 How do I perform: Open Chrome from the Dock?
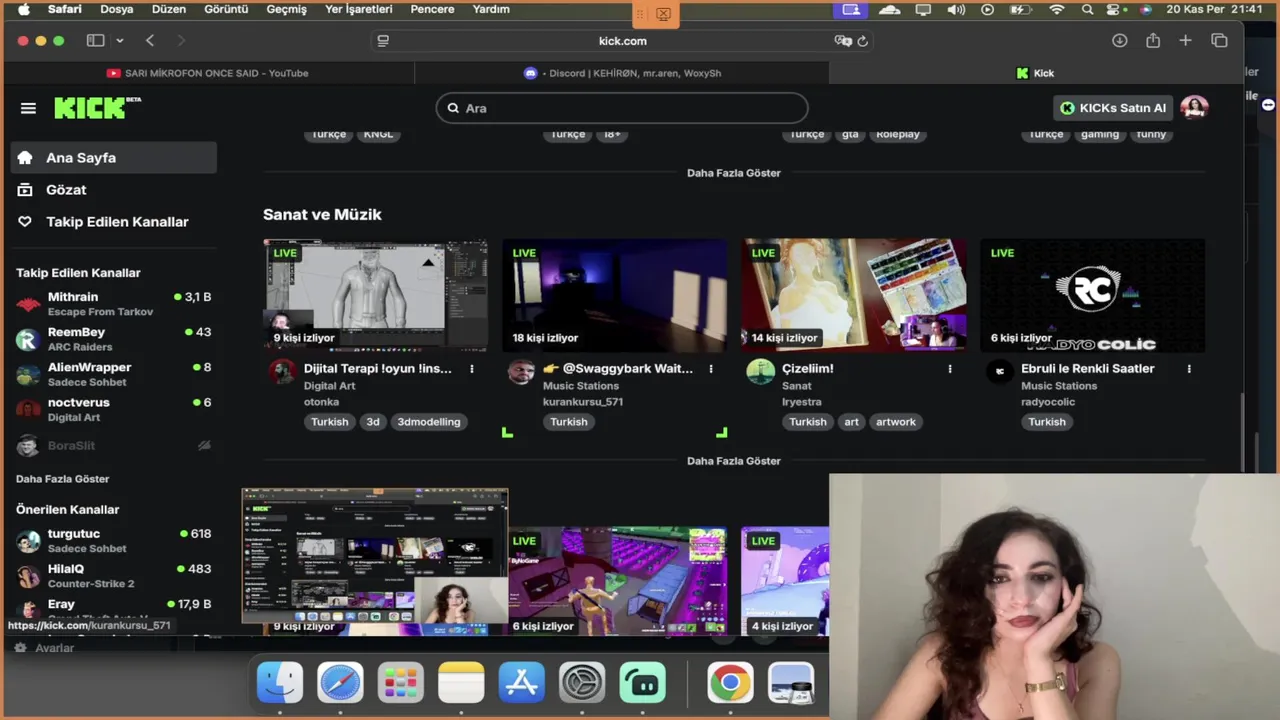pyautogui.click(x=730, y=684)
